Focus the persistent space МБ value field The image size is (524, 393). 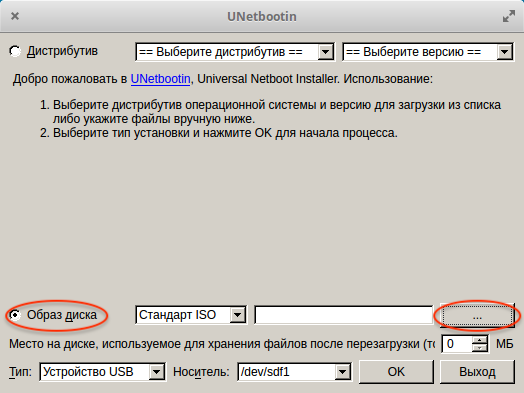click(457, 344)
